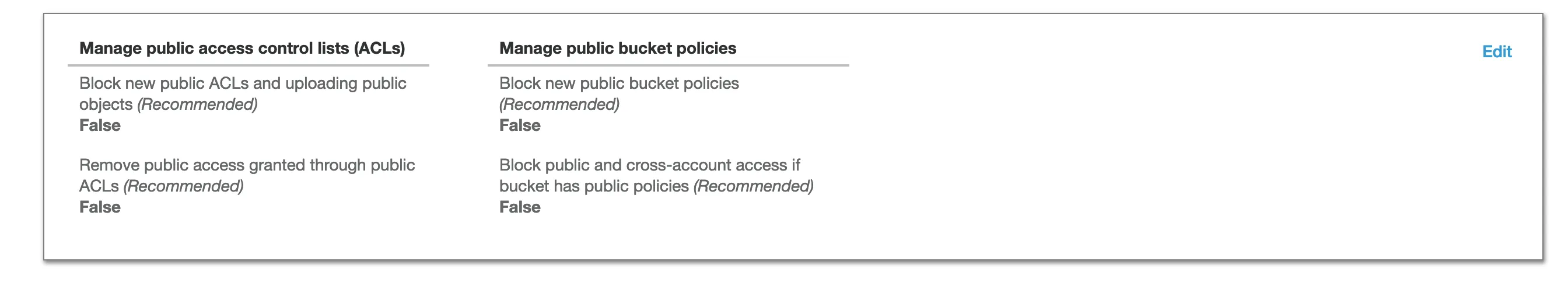The image size is (1568, 285).
Task: Click 'Manage public bucket policies' heading
Action: tap(617, 48)
